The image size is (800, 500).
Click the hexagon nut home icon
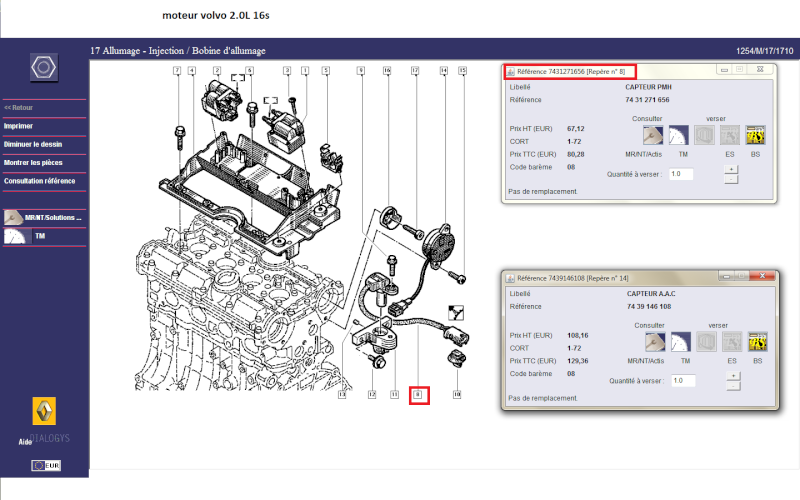[x=44, y=67]
